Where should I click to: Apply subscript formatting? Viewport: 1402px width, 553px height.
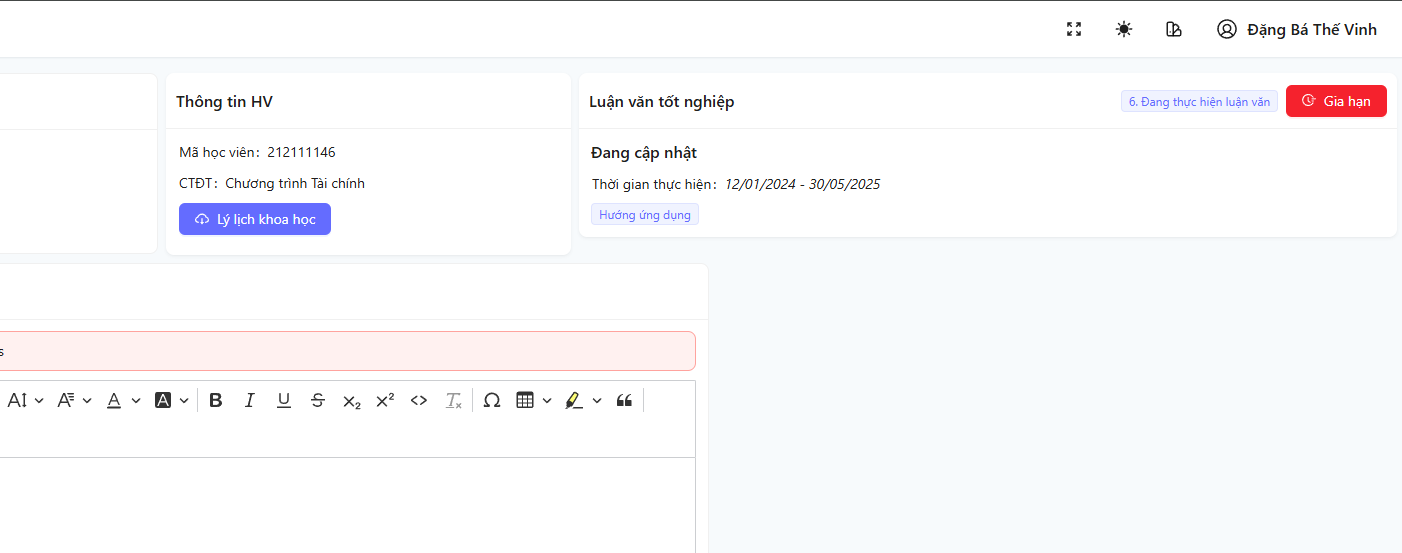pyautogui.click(x=351, y=401)
